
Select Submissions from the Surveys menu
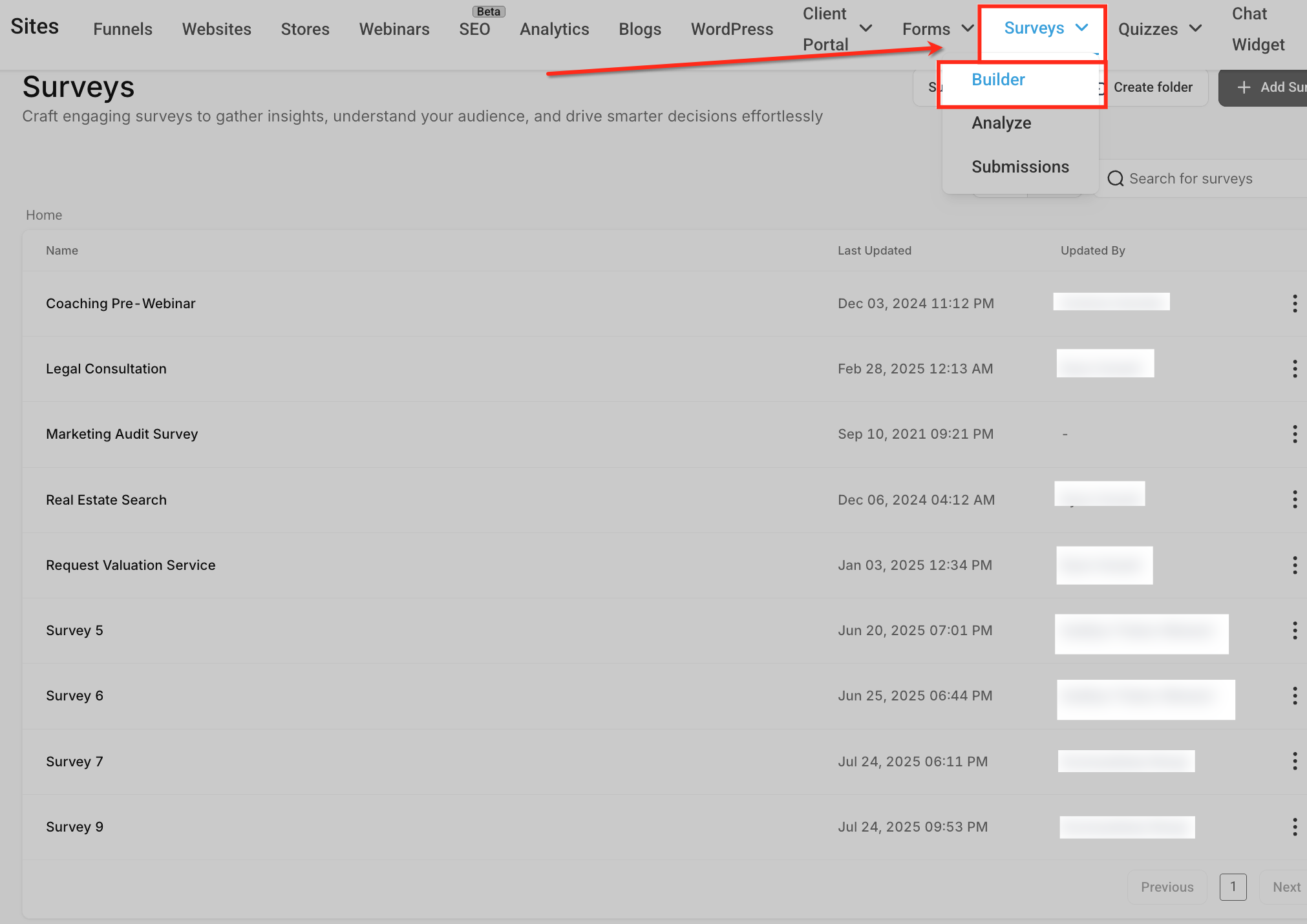(x=1020, y=167)
